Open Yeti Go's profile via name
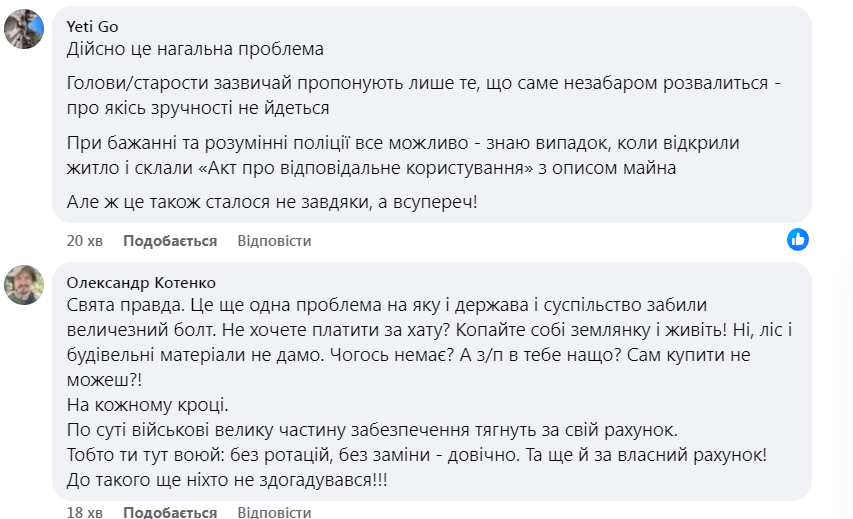 coord(92,27)
